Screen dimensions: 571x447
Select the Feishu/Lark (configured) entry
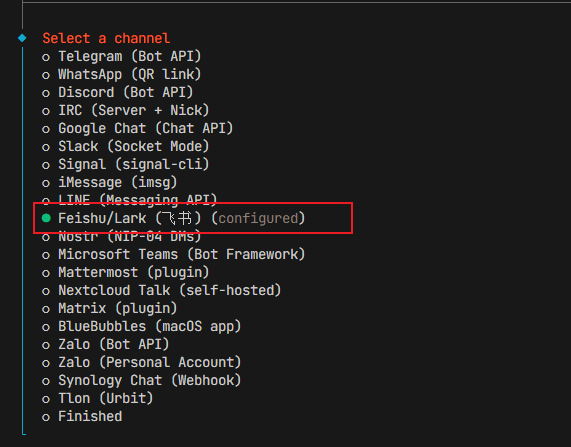tap(174, 219)
